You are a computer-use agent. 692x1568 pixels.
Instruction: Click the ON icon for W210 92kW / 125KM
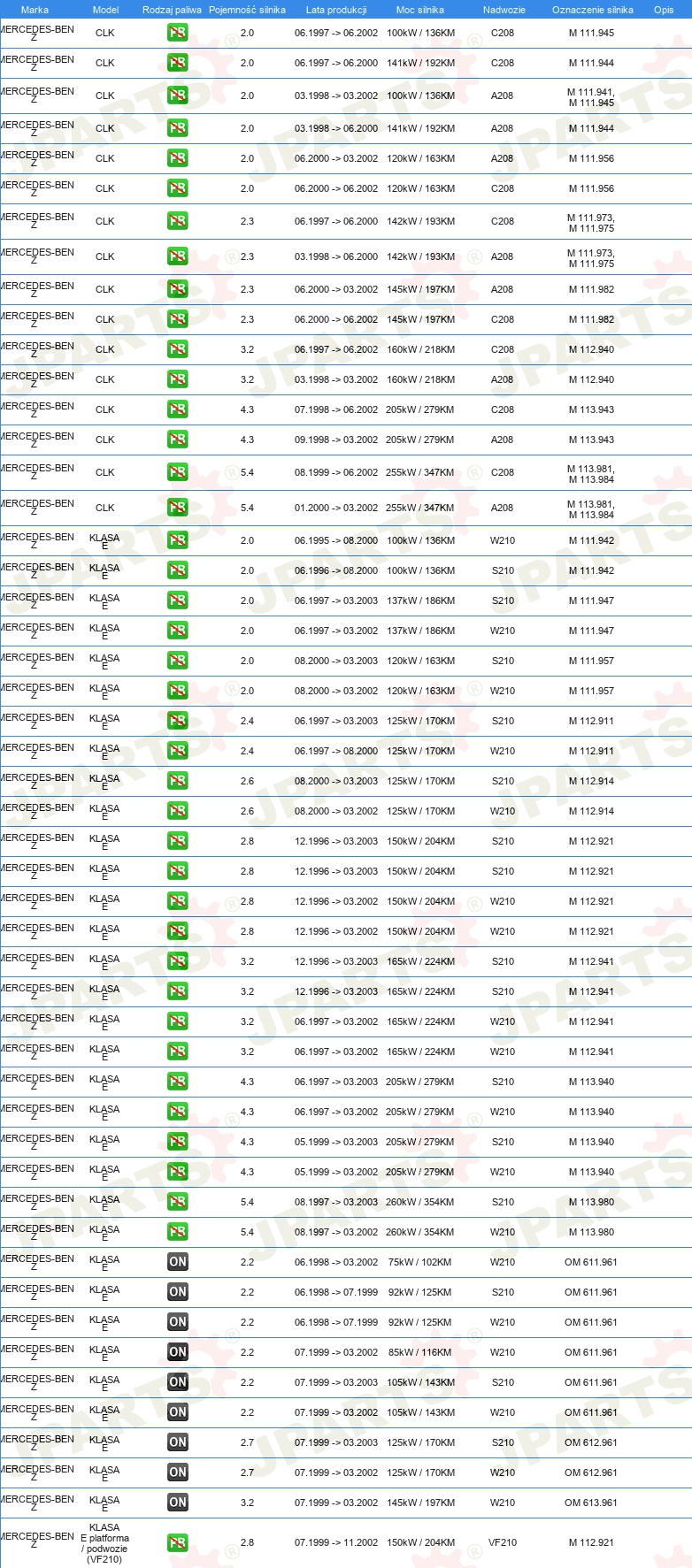pyautogui.click(x=178, y=1322)
